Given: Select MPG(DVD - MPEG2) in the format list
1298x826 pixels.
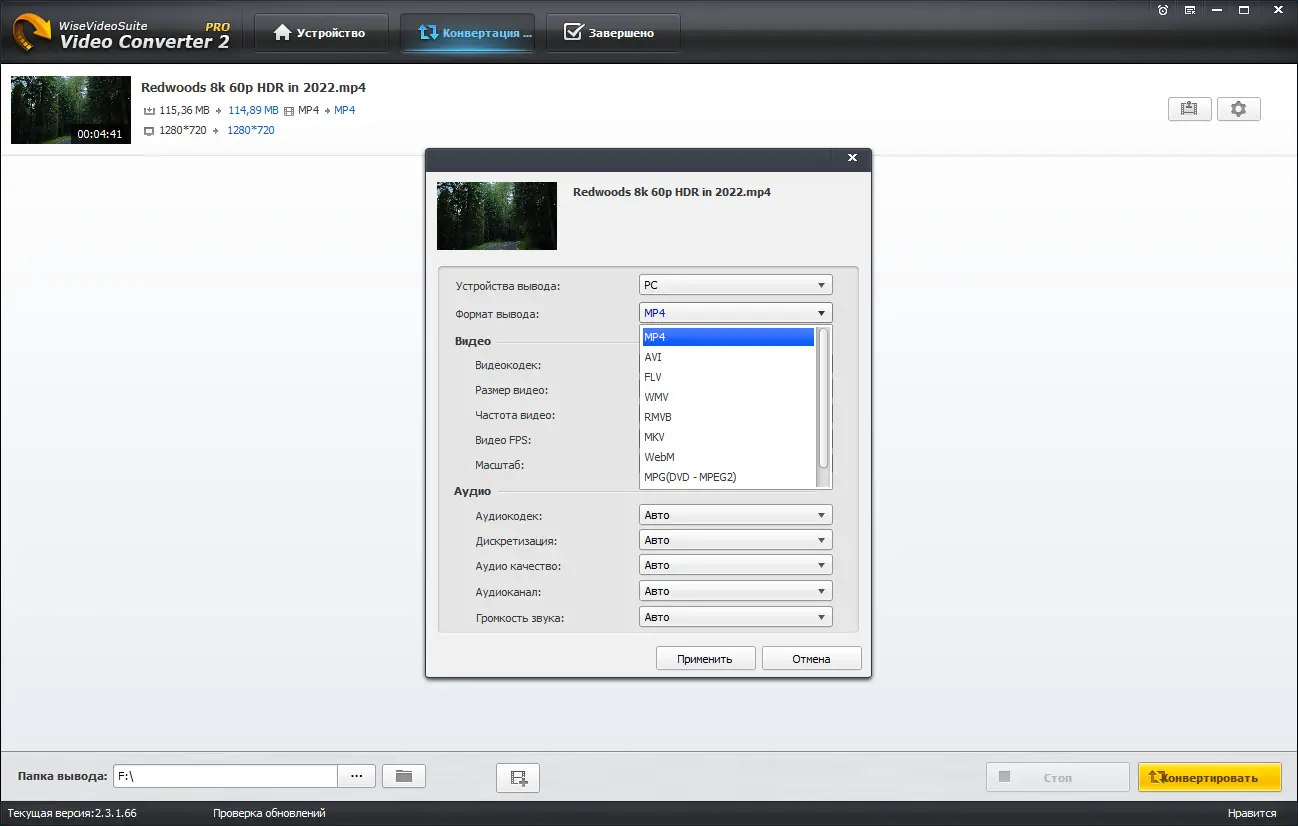Looking at the screenshot, I should [728, 477].
